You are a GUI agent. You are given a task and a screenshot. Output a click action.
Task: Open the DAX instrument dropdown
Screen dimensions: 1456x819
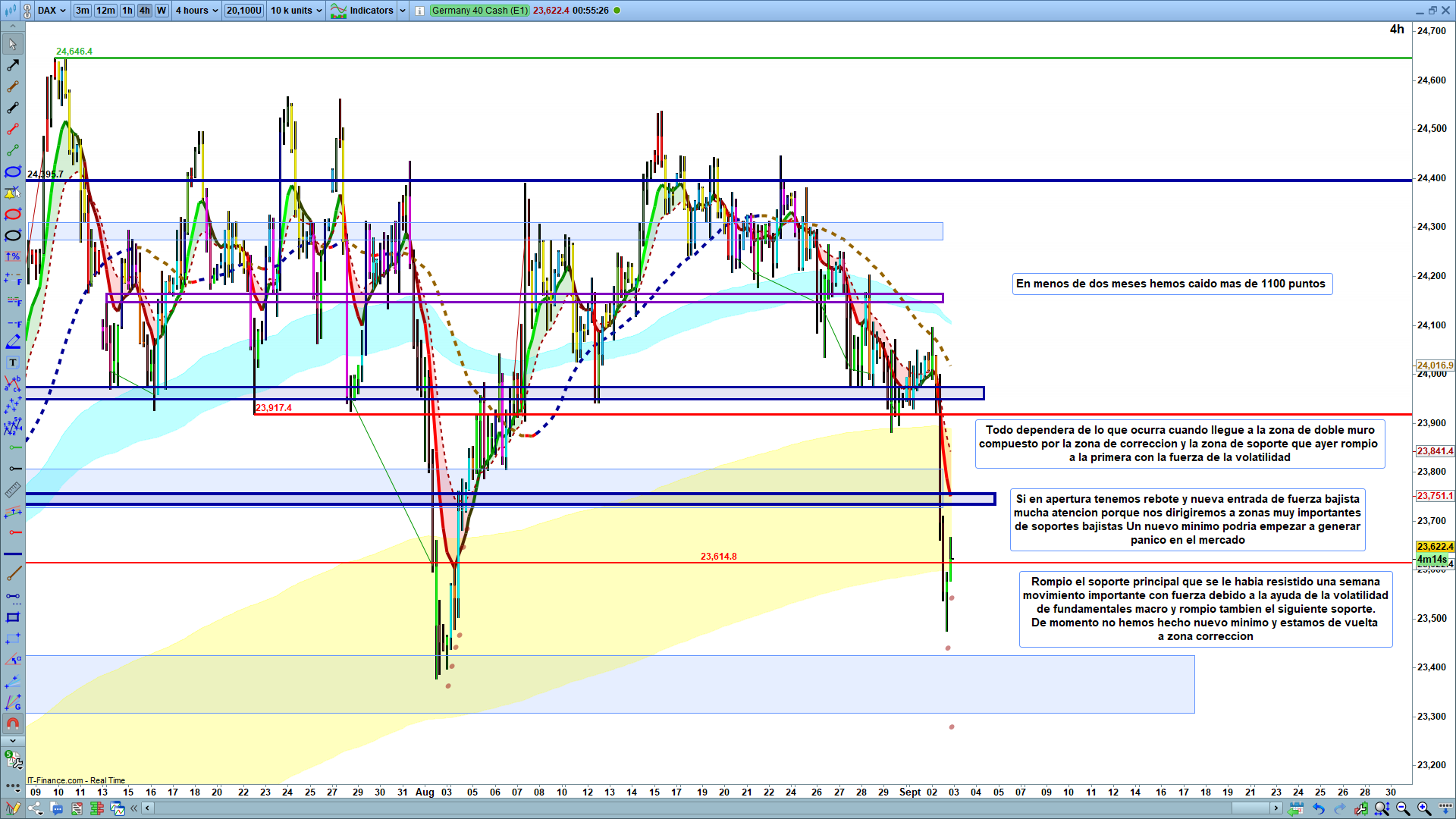(x=52, y=11)
